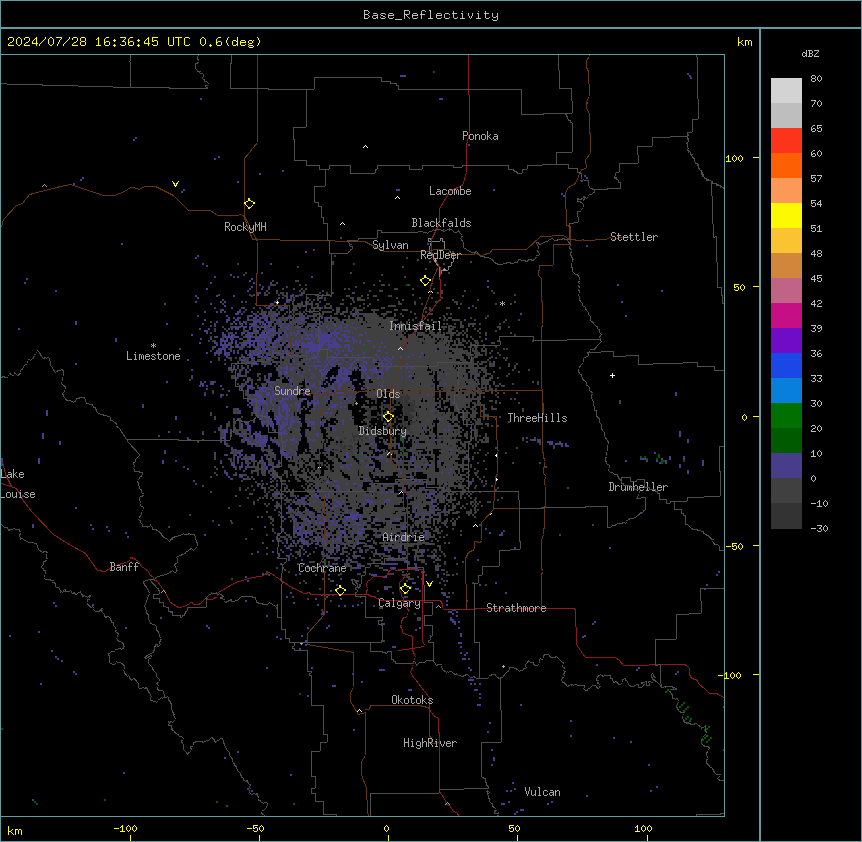Click the Sylvan label
862x842 pixels.
coord(390,245)
